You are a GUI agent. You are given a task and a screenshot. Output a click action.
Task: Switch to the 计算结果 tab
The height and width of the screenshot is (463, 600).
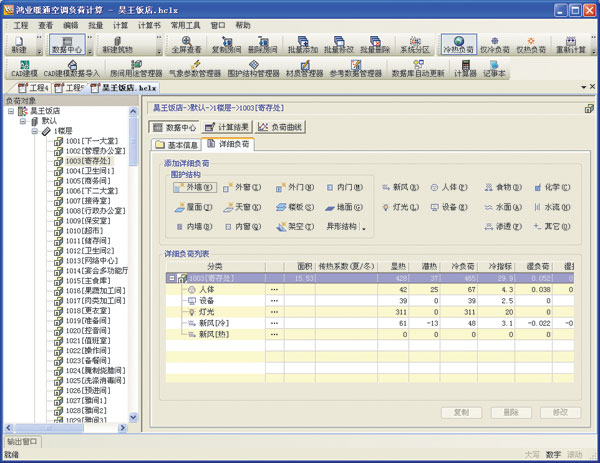(227, 127)
